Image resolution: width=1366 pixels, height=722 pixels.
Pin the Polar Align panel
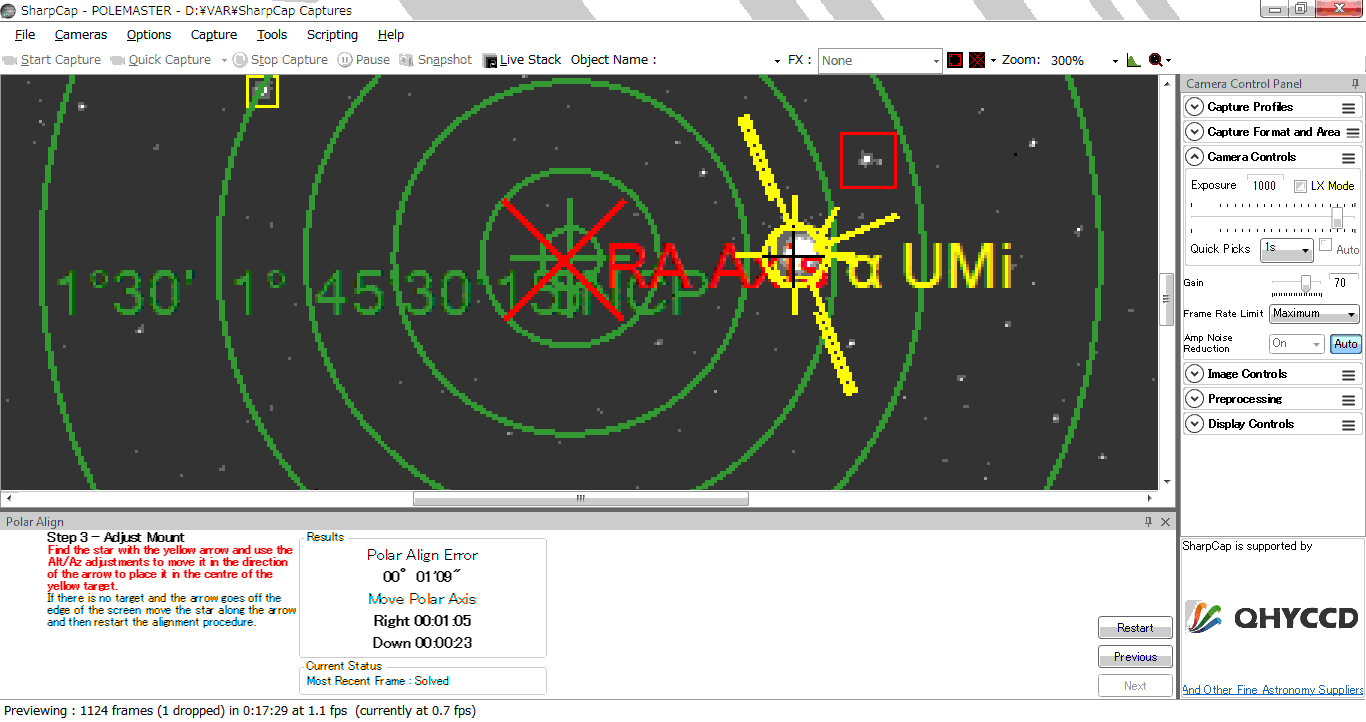(x=1149, y=522)
